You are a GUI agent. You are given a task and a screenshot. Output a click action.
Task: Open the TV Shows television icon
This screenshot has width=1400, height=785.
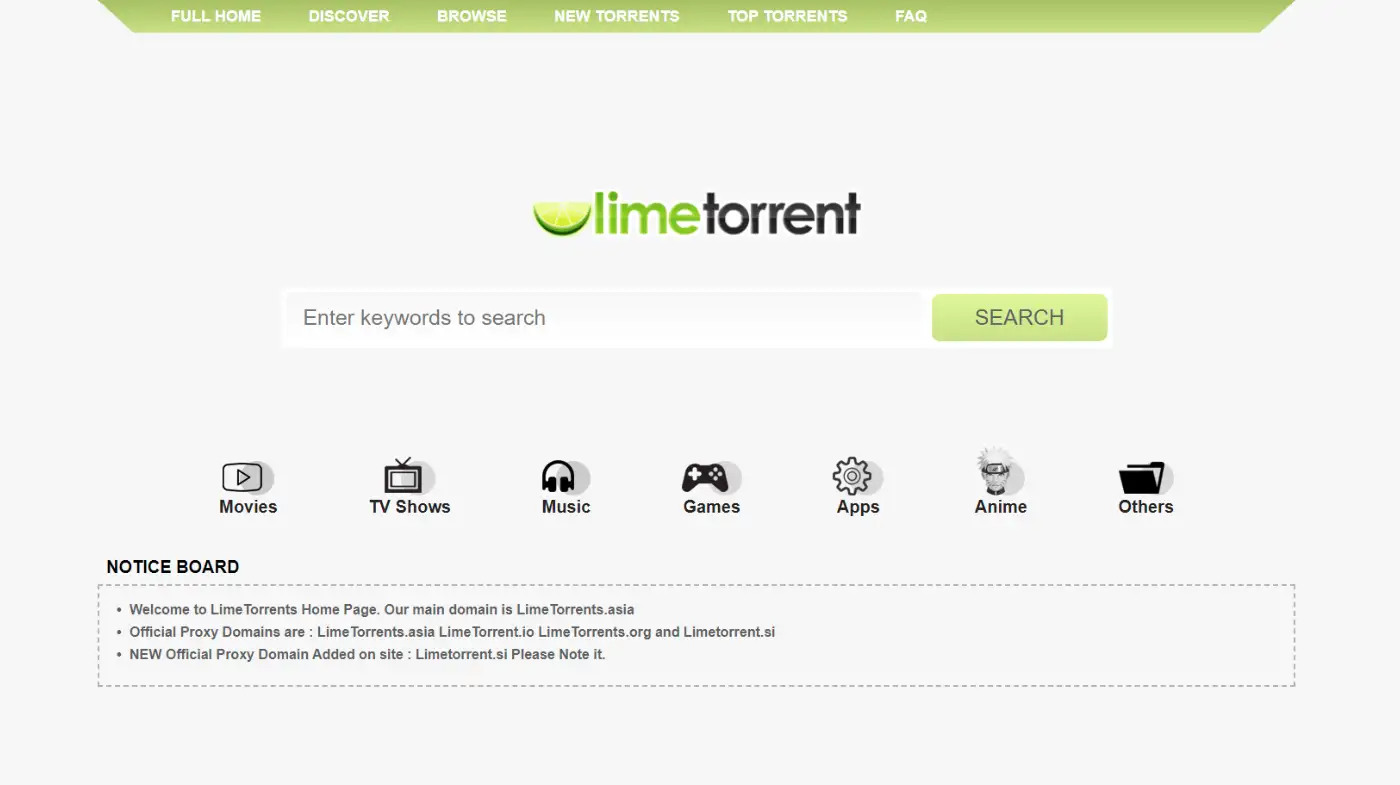(x=409, y=476)
